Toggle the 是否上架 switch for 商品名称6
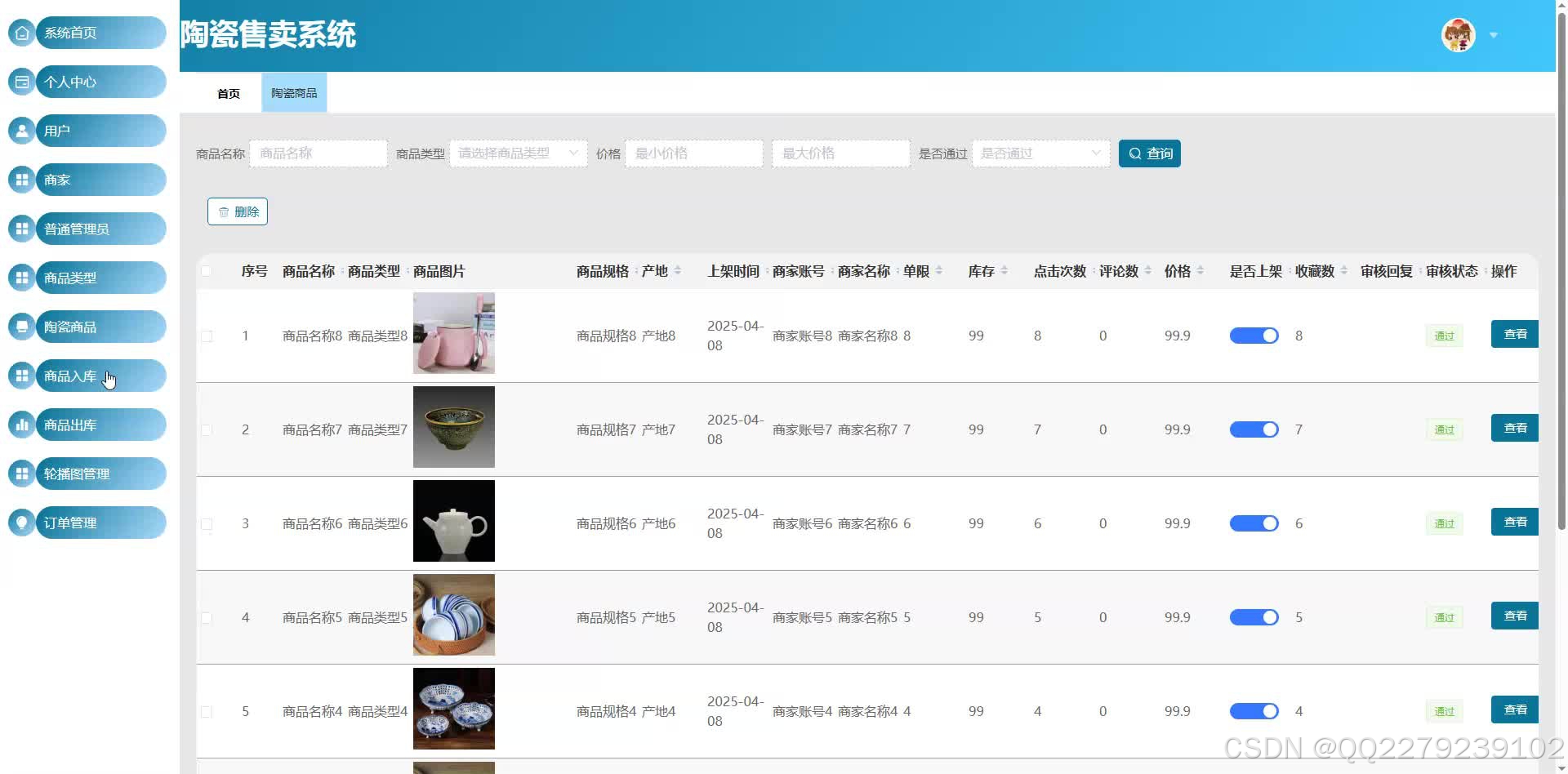This screenshot has width=1568, height=774. pos(1254,523)
